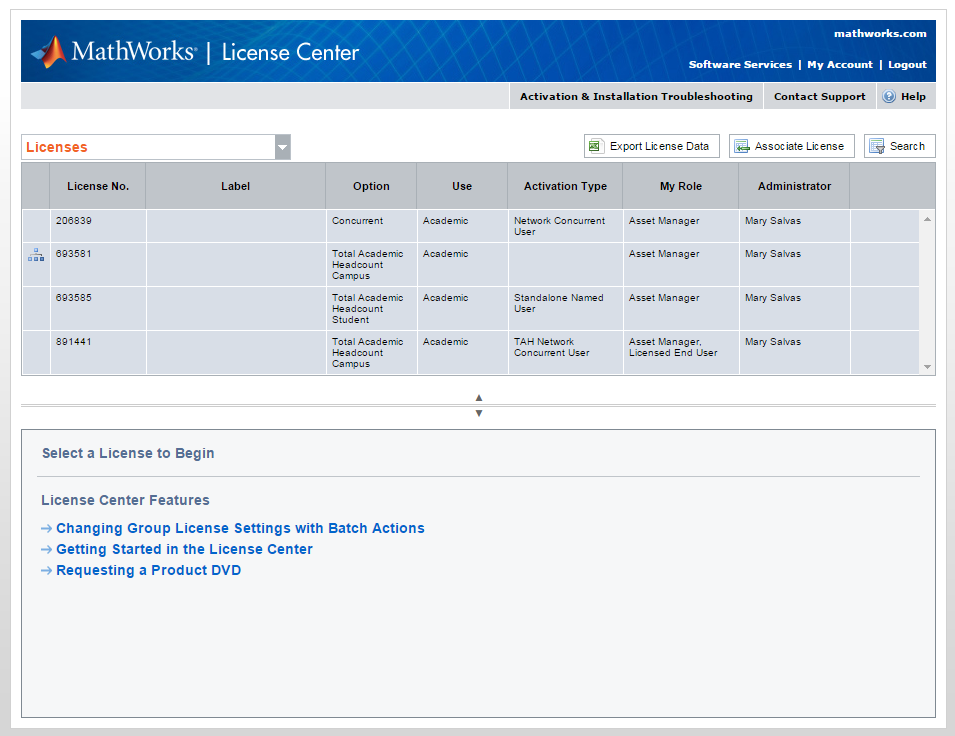Open the Licenses dropdown arrow

coord(283,147)
